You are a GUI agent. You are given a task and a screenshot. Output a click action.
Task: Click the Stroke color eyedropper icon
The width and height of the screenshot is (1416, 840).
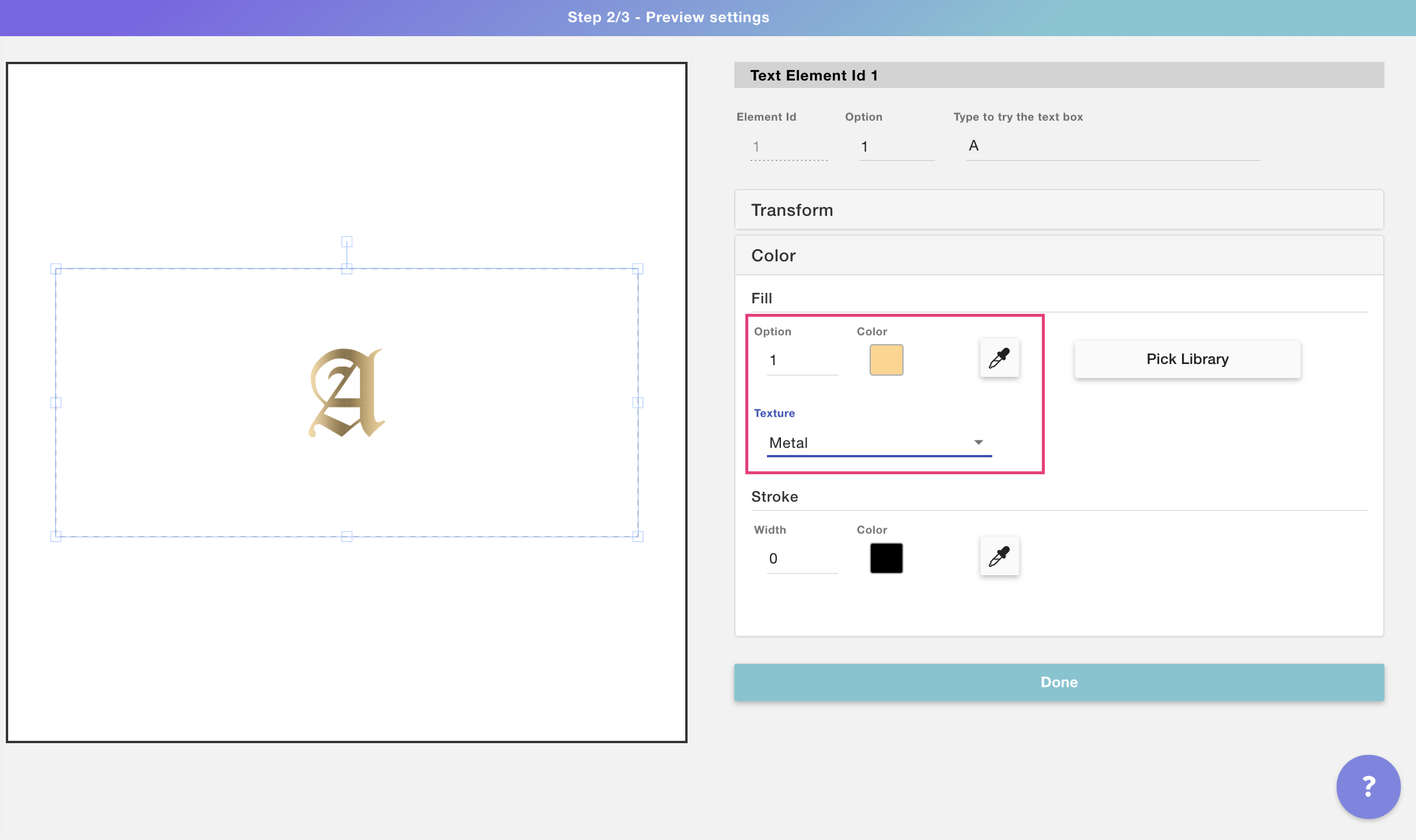coord(999,556)
